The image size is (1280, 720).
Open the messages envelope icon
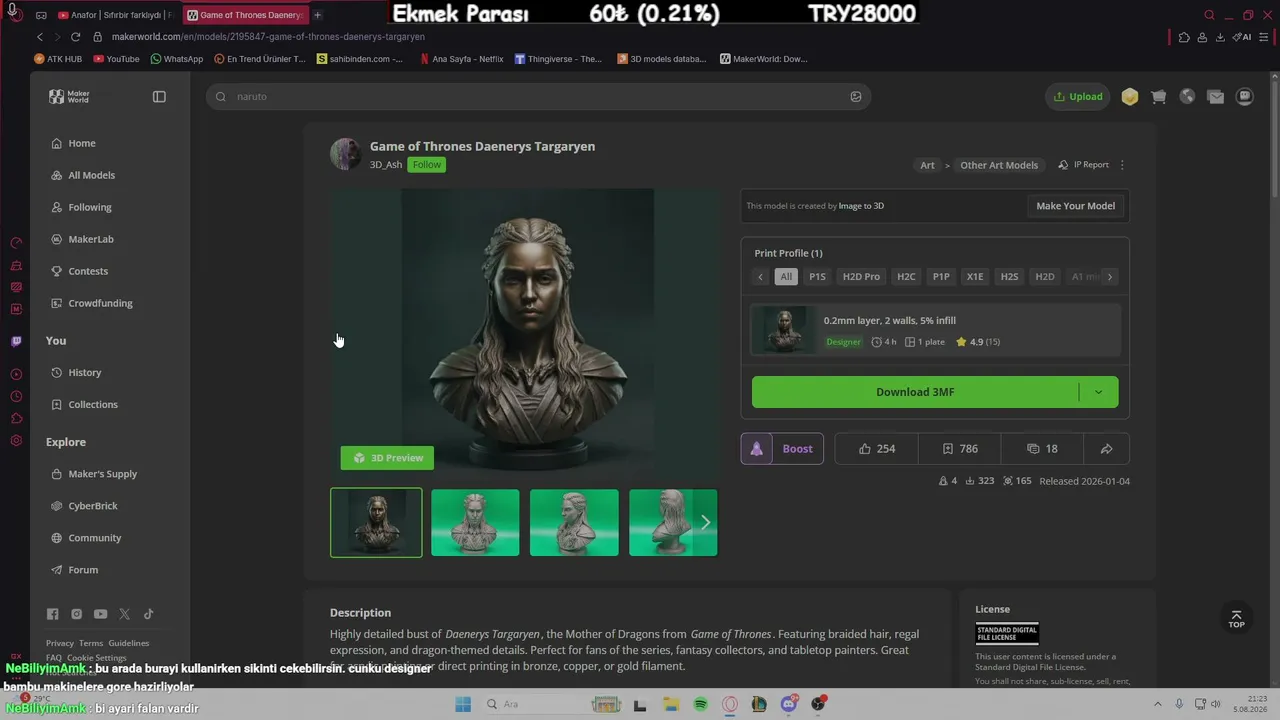1216,97
